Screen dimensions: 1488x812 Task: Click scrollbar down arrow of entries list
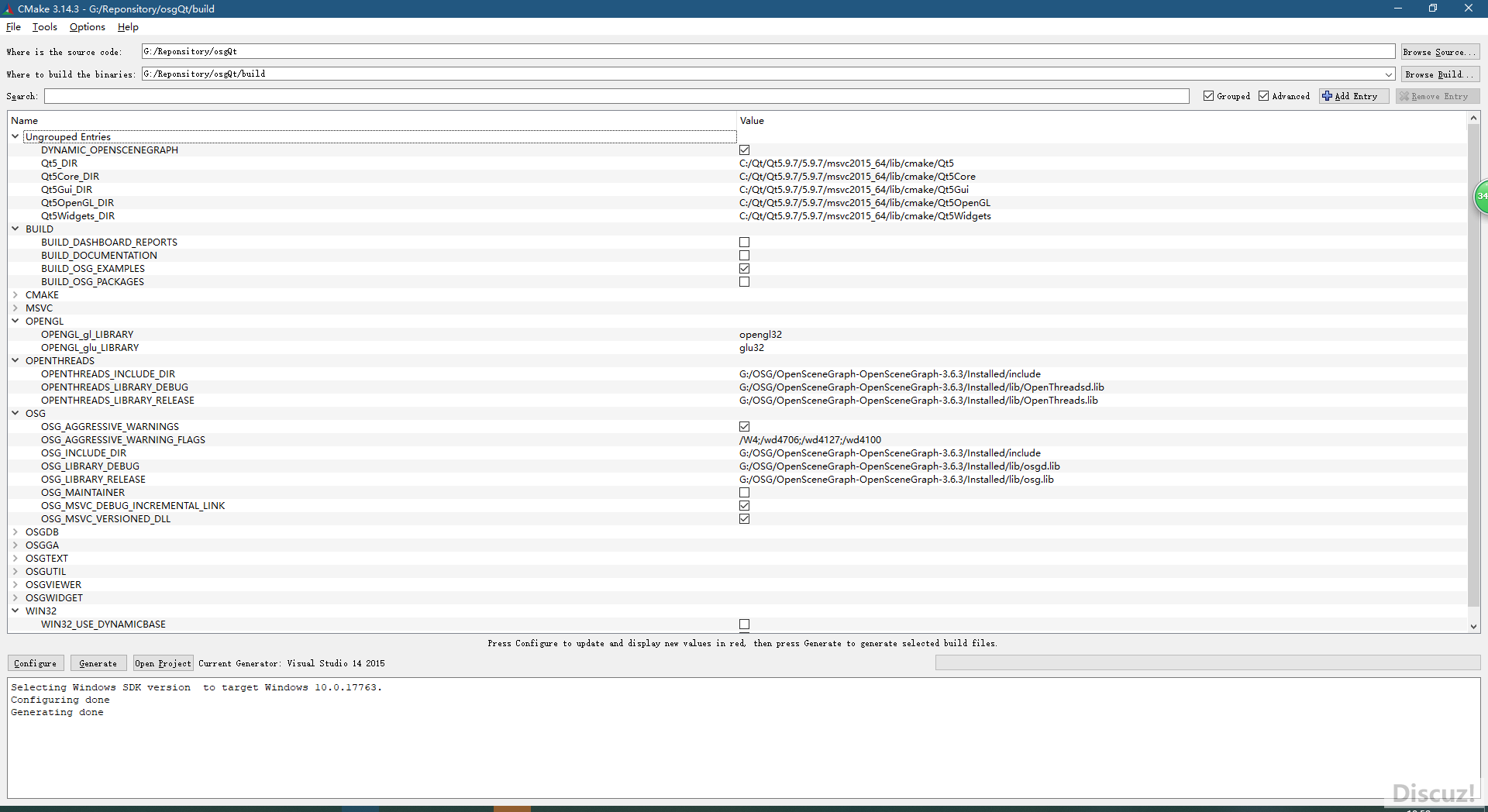(1473, 627)
